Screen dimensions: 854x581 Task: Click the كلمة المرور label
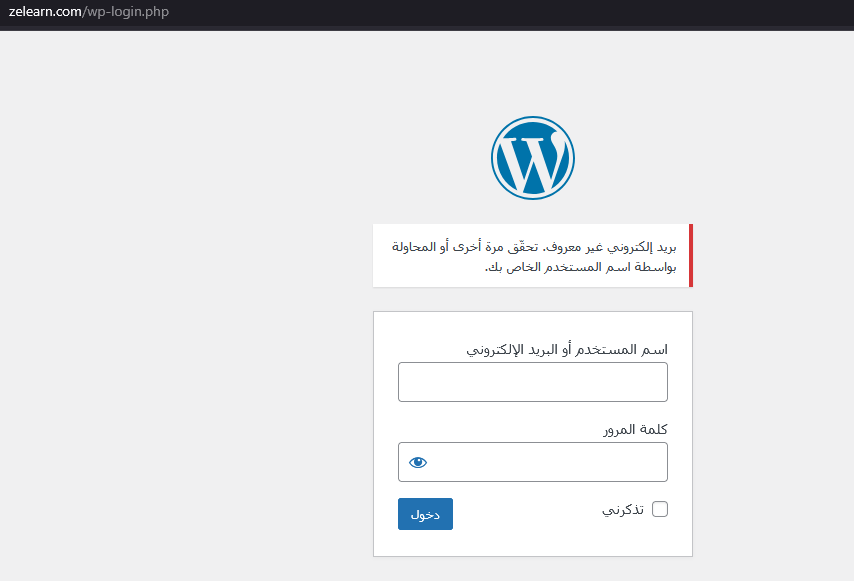tap(635, 429)
